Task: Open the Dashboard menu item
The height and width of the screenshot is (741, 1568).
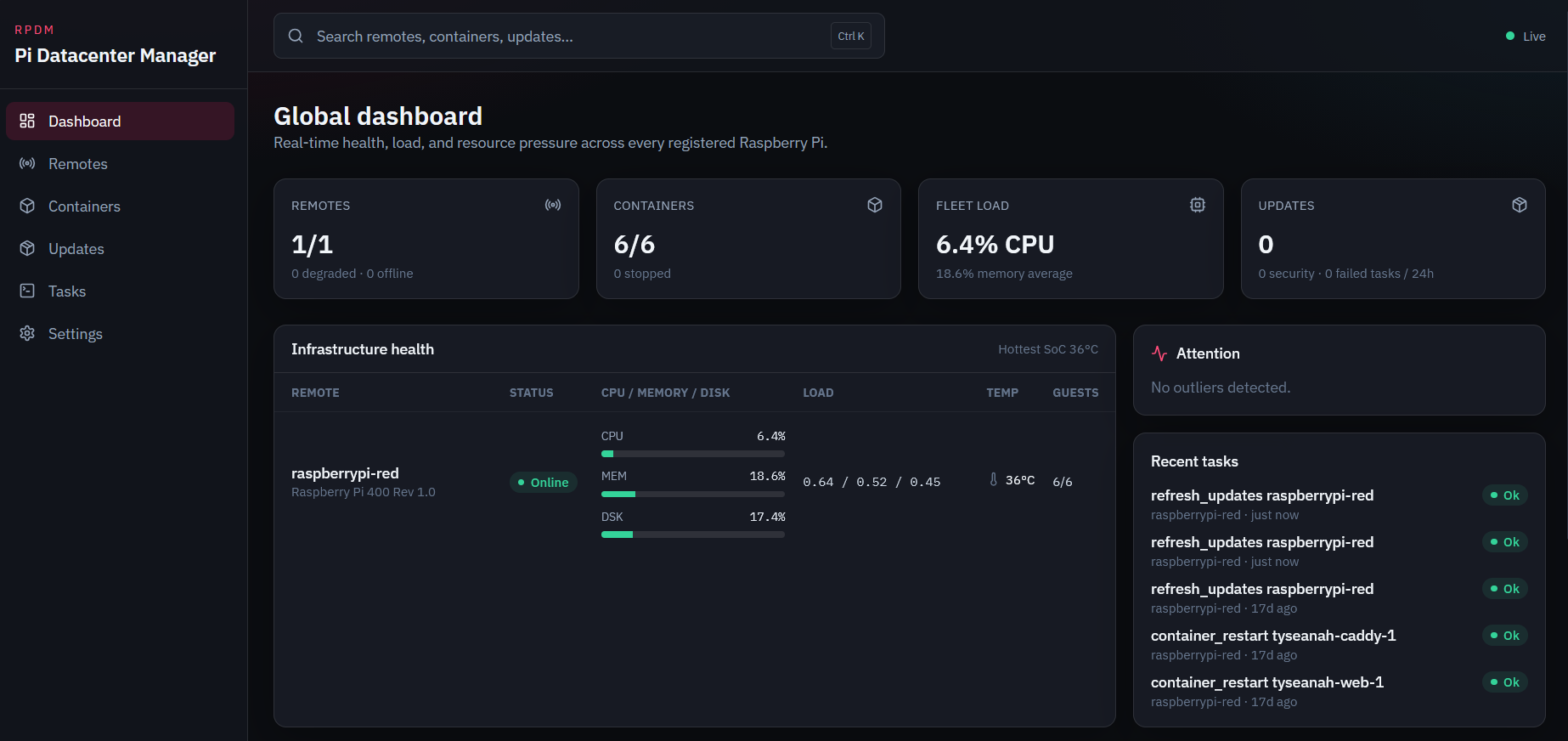Action: pyautogui.click(x=120, y=121)
